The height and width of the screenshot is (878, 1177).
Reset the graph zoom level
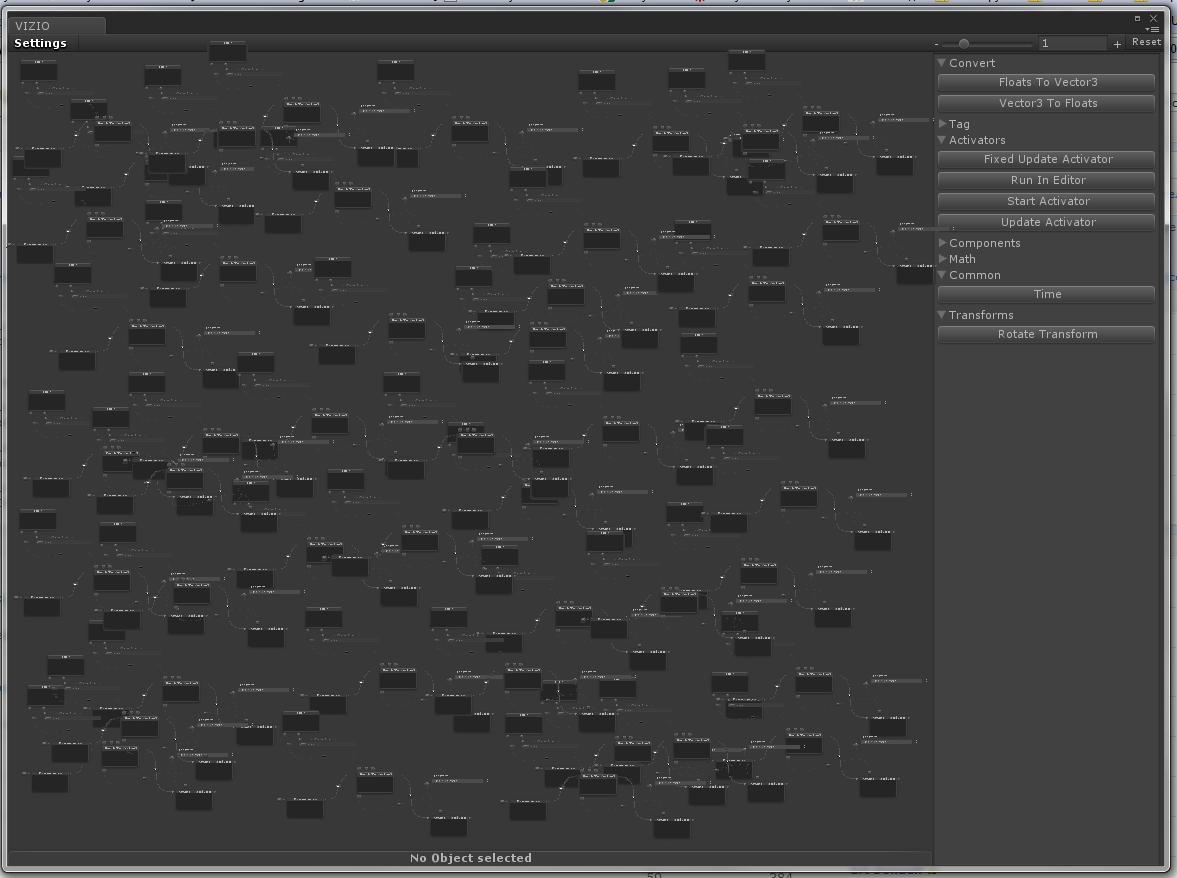(x=1146, y=42)
